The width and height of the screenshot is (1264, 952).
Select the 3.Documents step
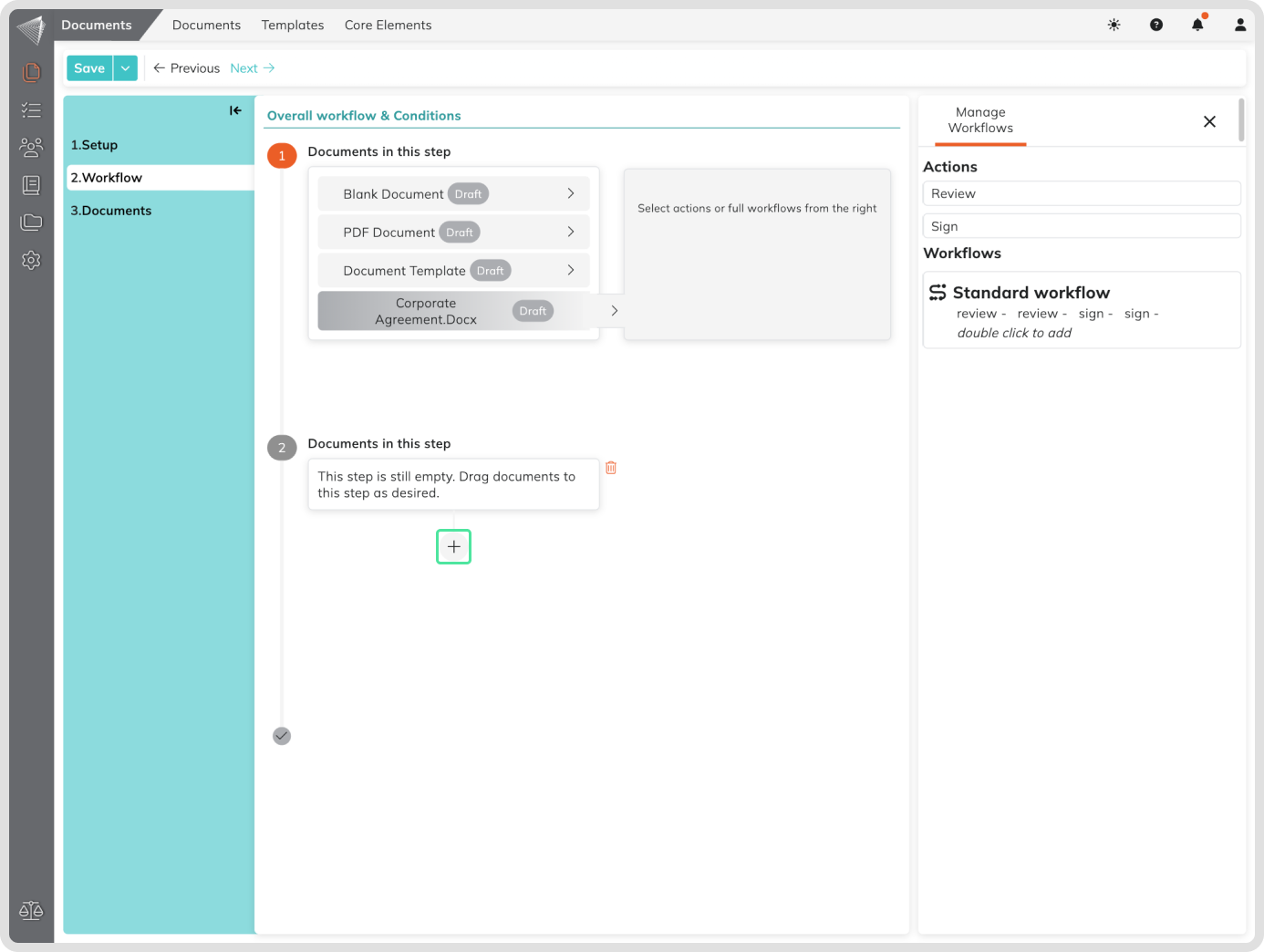coord(111,211)
